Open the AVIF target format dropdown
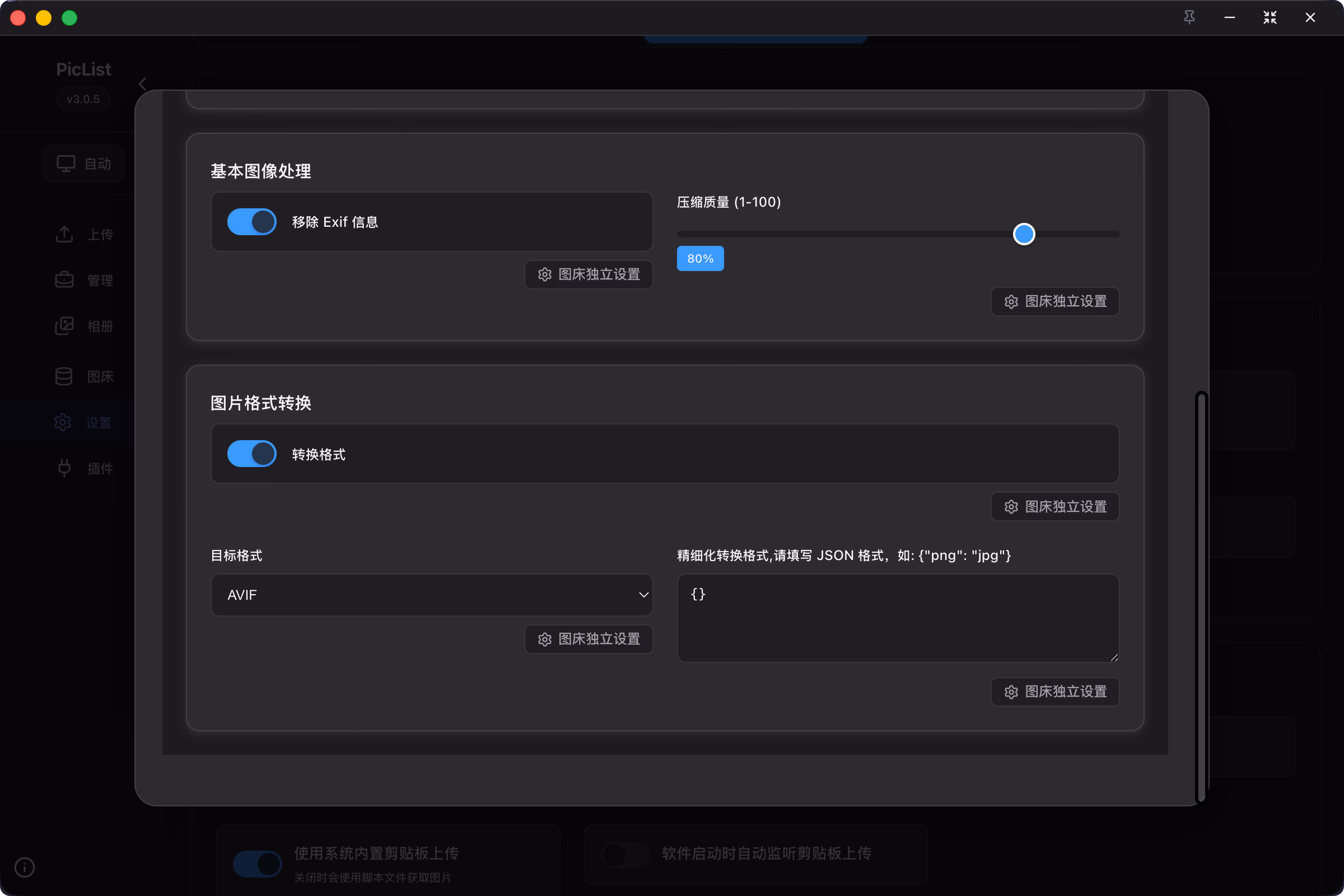This screenshot has width=1344, height=896. point(431,595)
